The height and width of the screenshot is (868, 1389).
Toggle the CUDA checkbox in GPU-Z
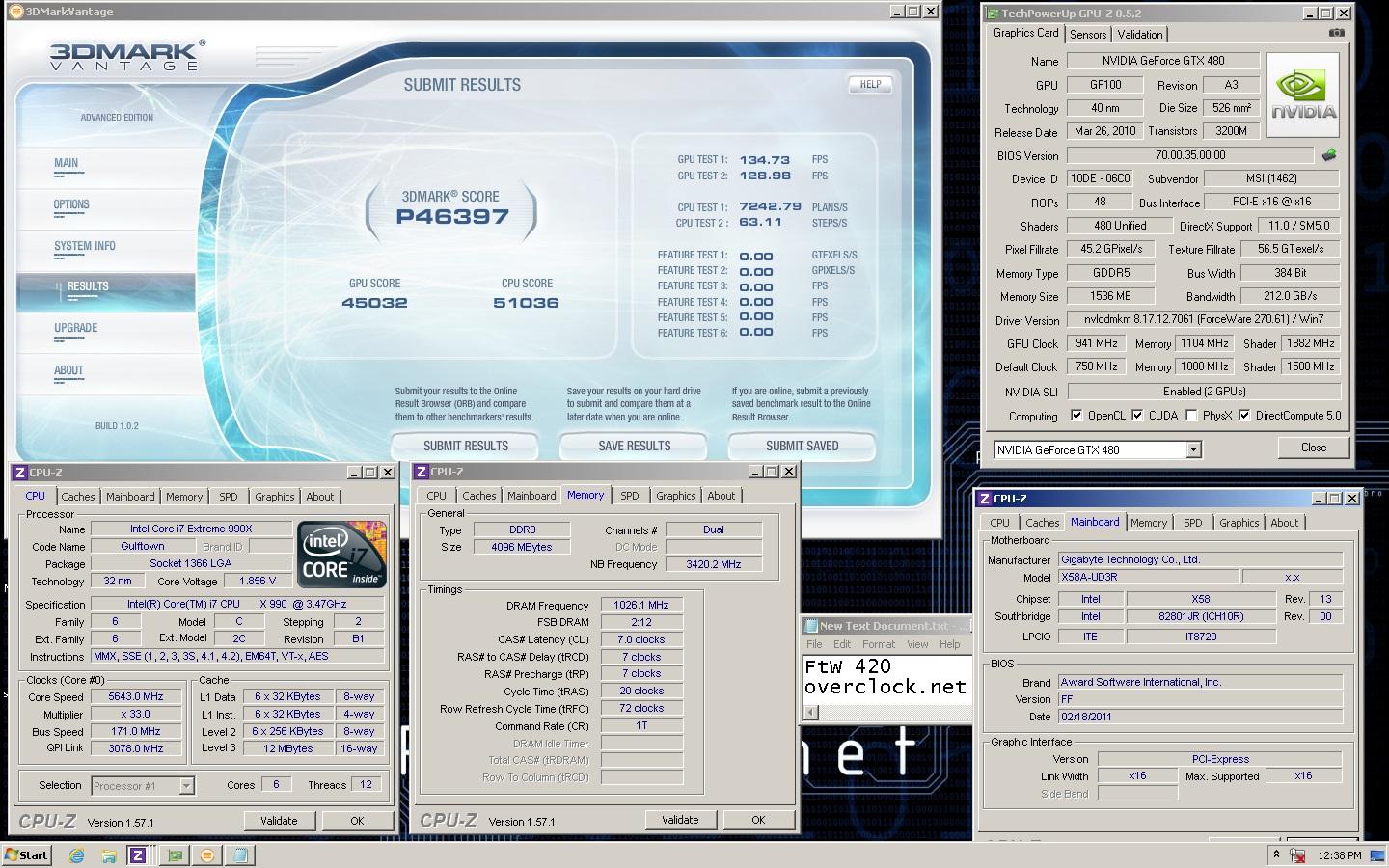point(1137,416)
